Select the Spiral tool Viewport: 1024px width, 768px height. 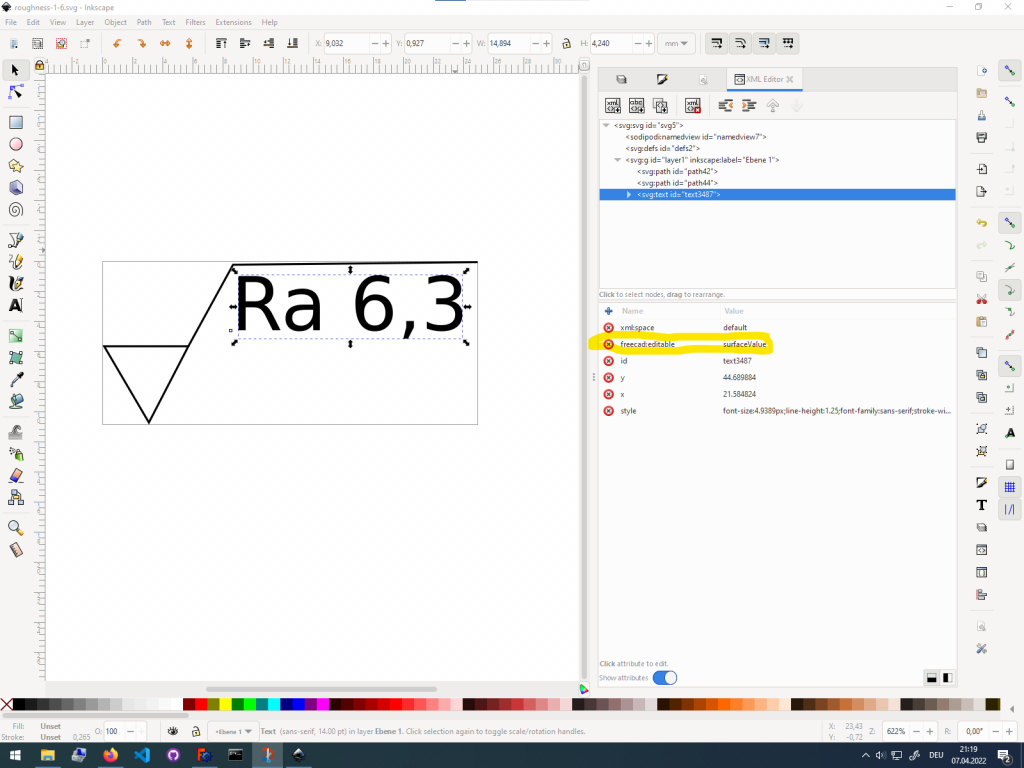[16, 210]
